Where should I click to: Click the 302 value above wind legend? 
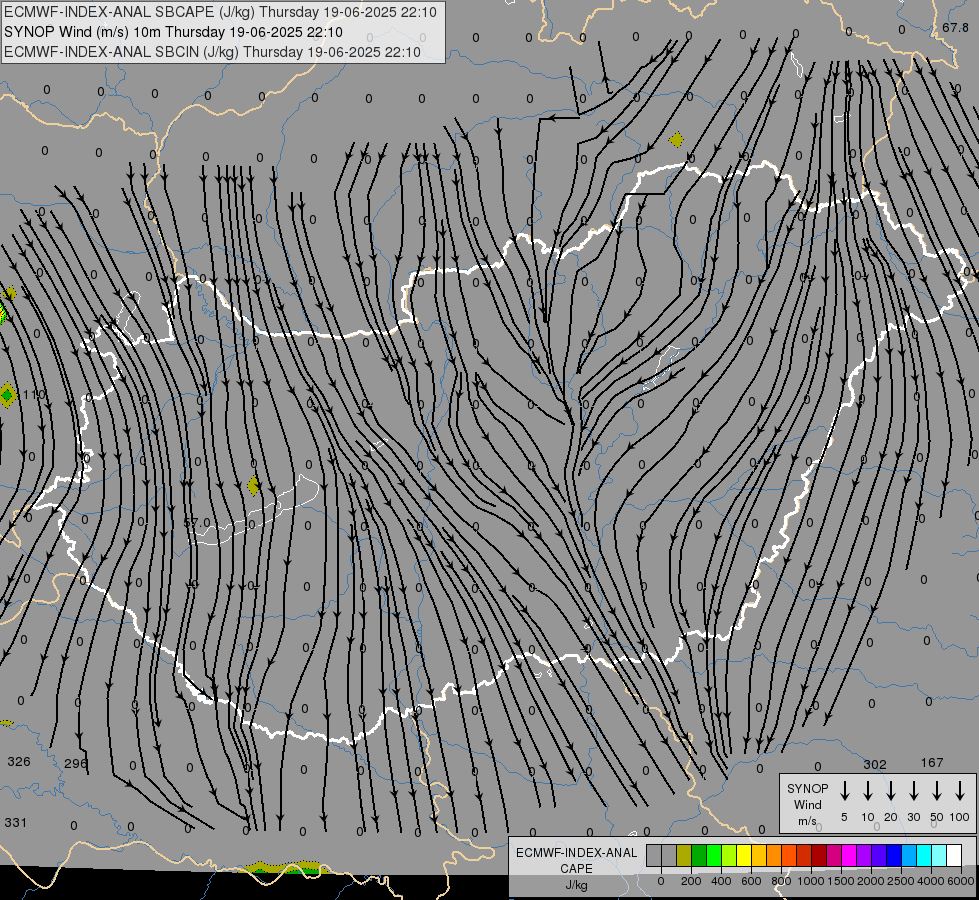[875, 764]
